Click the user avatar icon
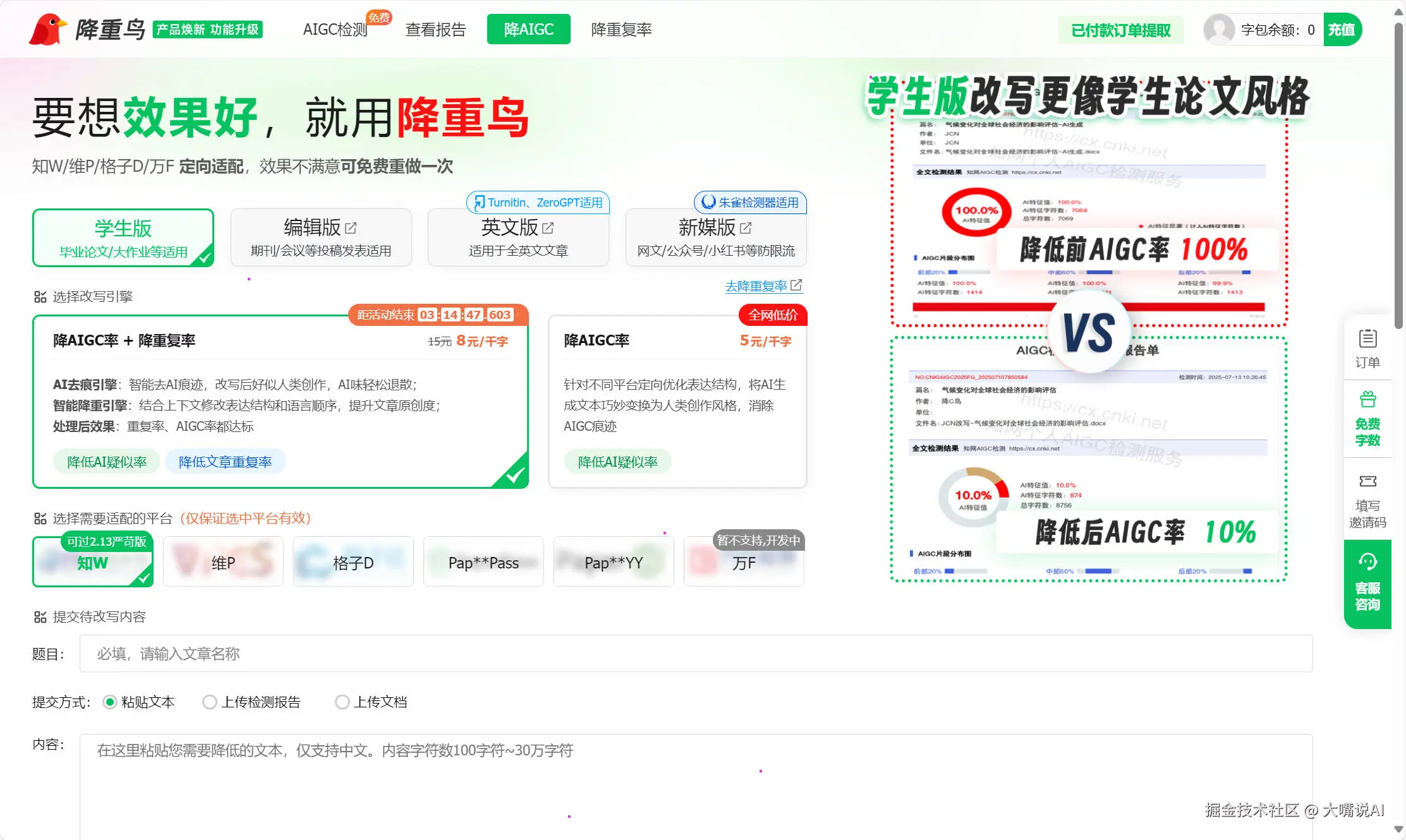This screenshot has height=840, width=1406. pyautogui.click(x=1218, y=30)
